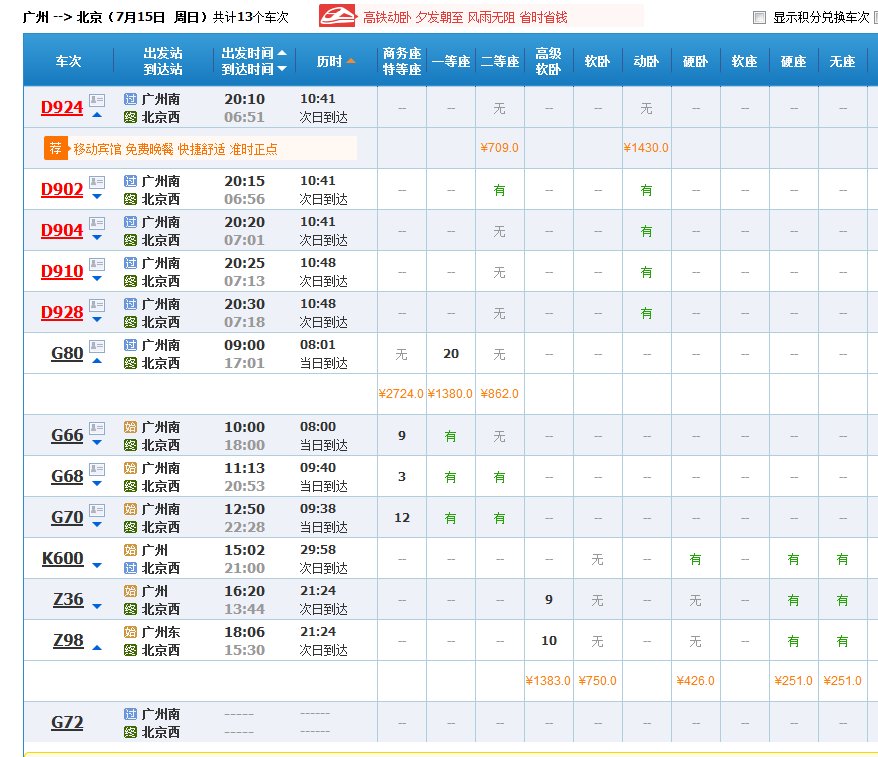Collapse the expanded D924 fare details
Image resolution: width=878 pixels, height=757 pixels.
pos(97,115)
